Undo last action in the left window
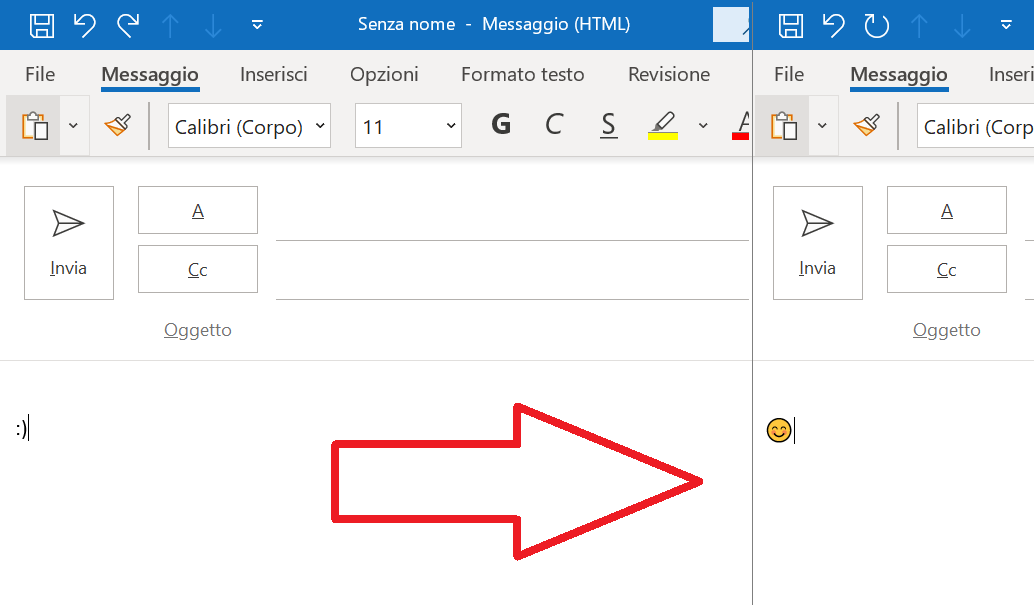Image resolution: width=1034 pixels, height=605 pixels. tap(84, 25)
